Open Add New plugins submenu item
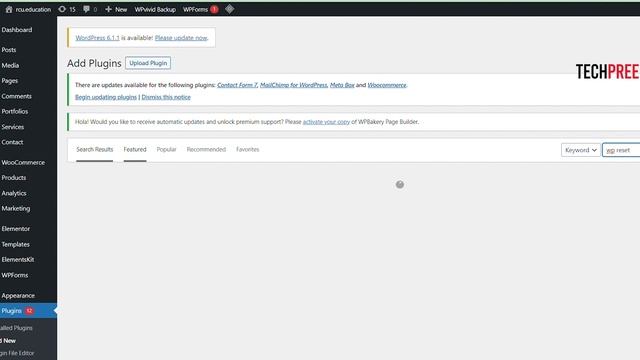This screenshot has height=360, width=640. 8,340
